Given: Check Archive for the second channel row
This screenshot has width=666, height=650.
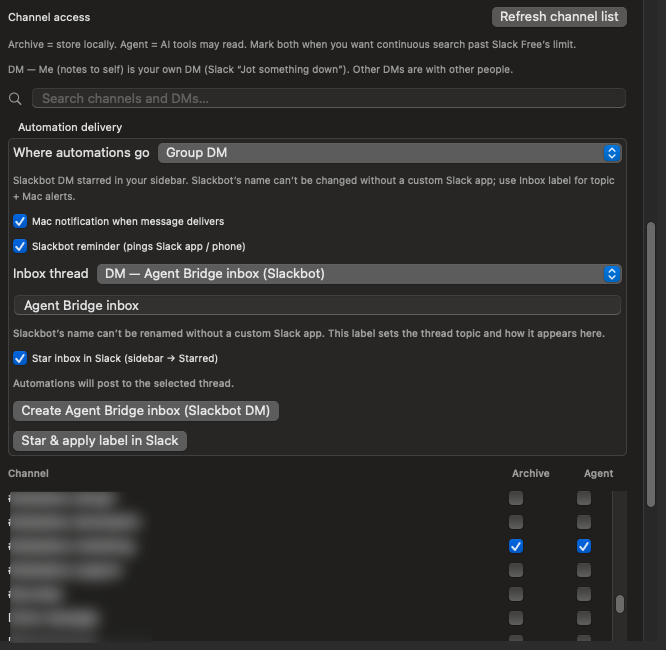Looking at the screenshot, I should click(516, 522).
